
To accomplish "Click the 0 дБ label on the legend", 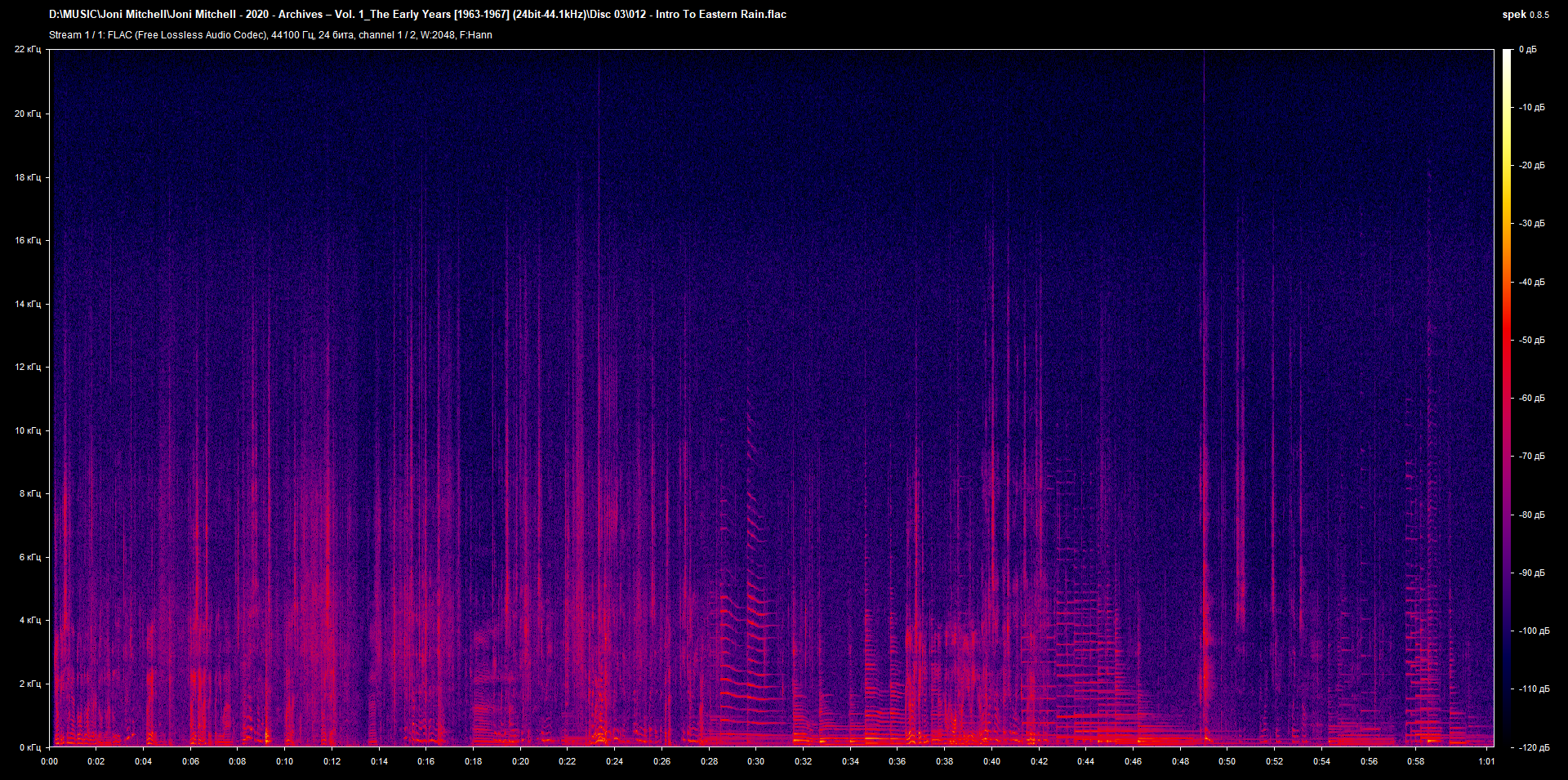I will click(x=1529, y=49).
